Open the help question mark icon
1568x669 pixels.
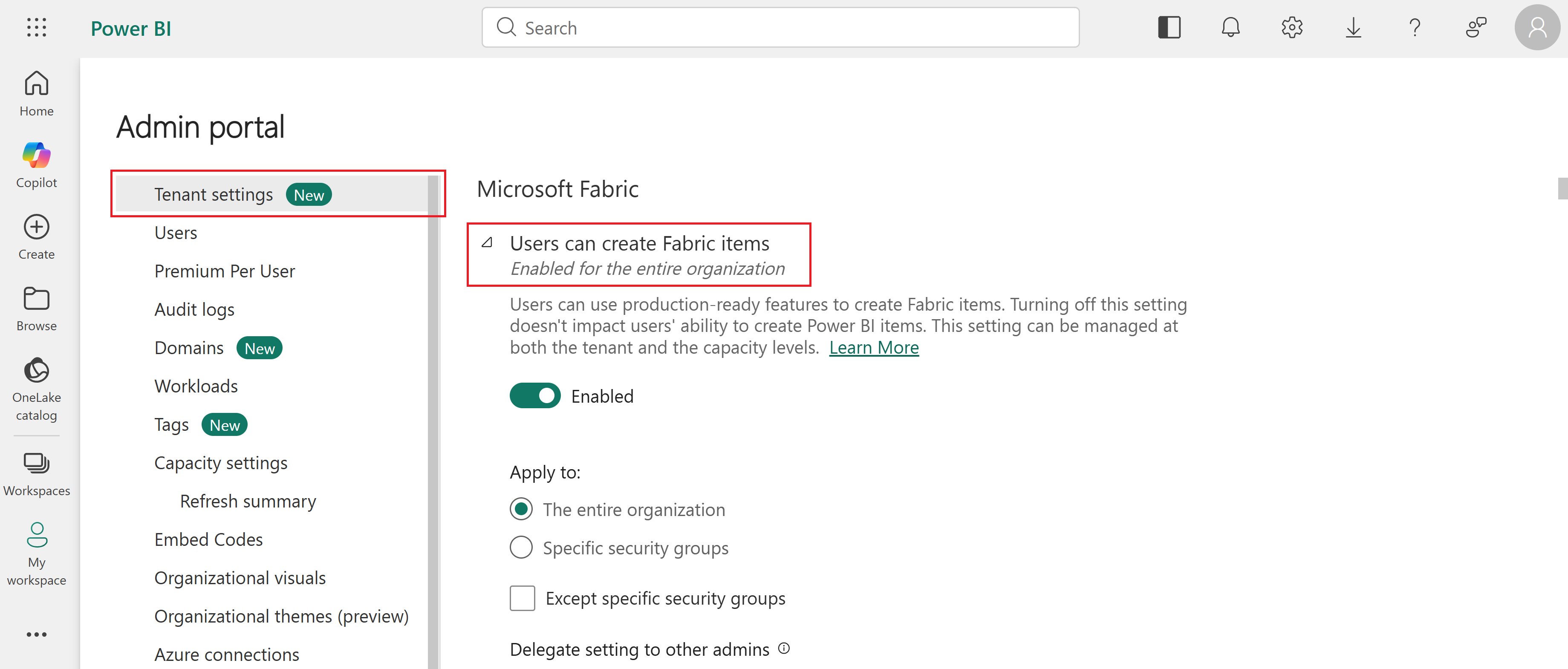pos(1415,27)
